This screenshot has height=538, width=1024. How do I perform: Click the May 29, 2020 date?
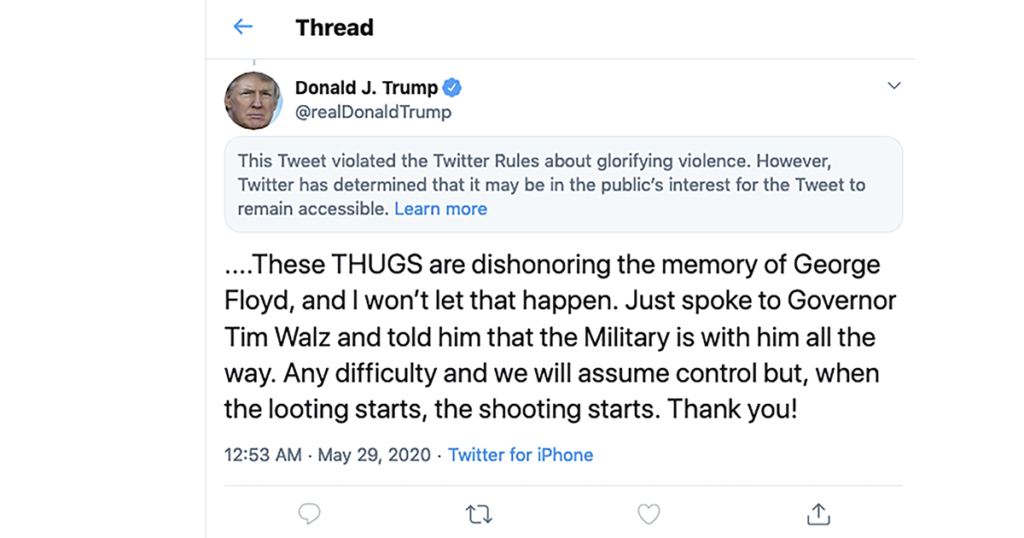coord(374,455)
